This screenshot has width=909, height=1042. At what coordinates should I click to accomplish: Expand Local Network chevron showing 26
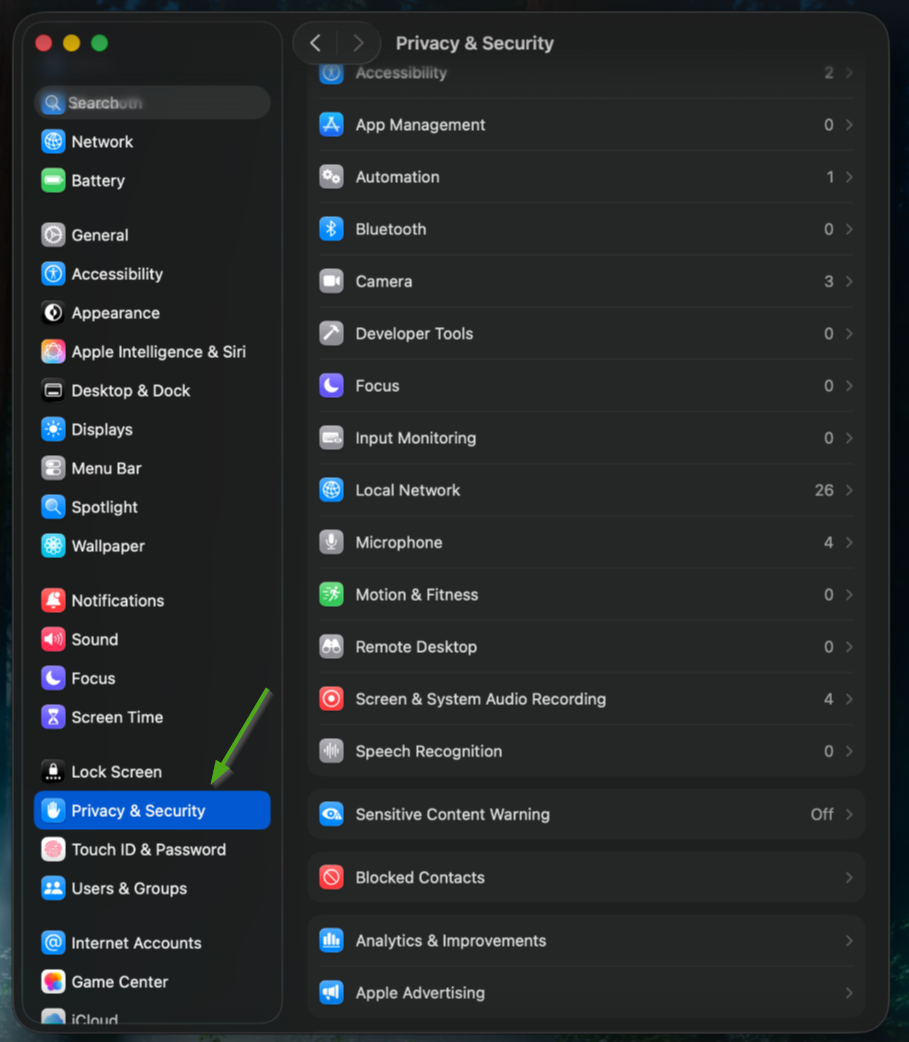point(848,490)
